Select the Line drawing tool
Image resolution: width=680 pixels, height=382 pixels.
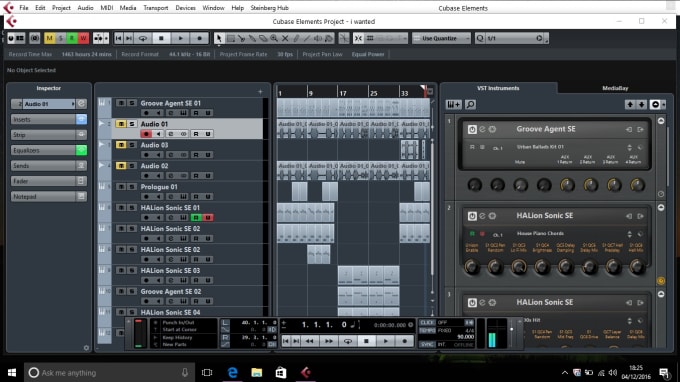[x=307, y=38]
